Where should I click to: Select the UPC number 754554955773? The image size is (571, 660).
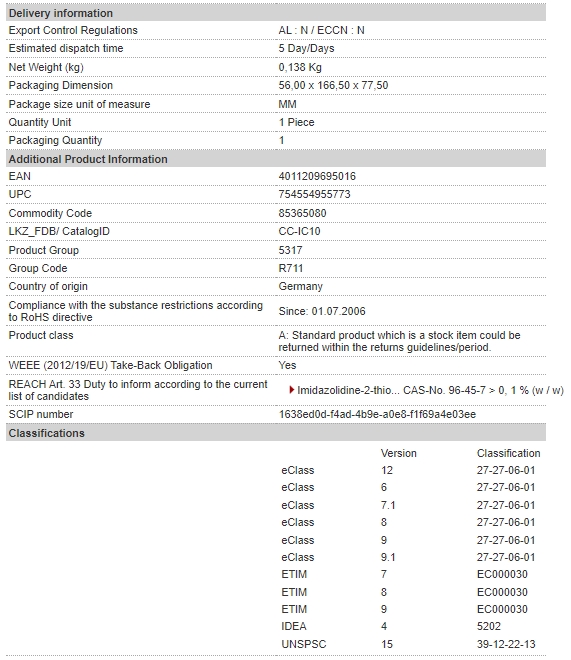tap(314, 194)
